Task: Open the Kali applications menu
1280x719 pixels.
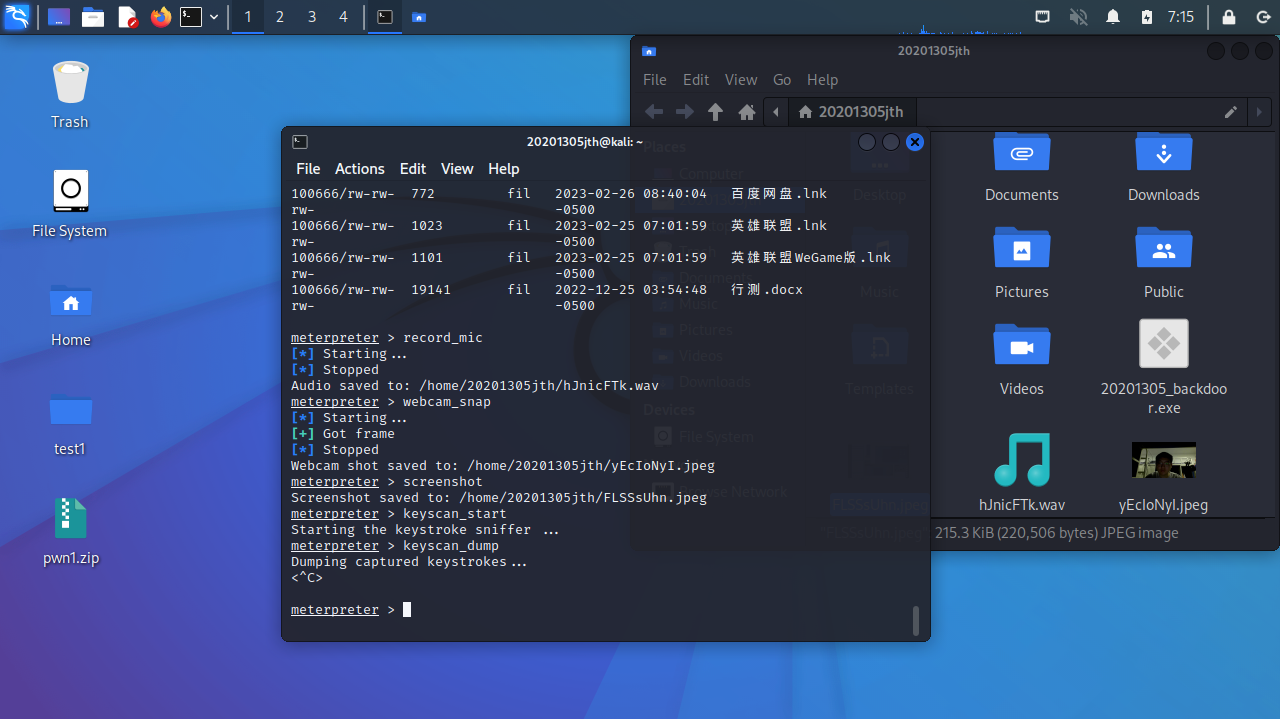Action: (16, 17)
